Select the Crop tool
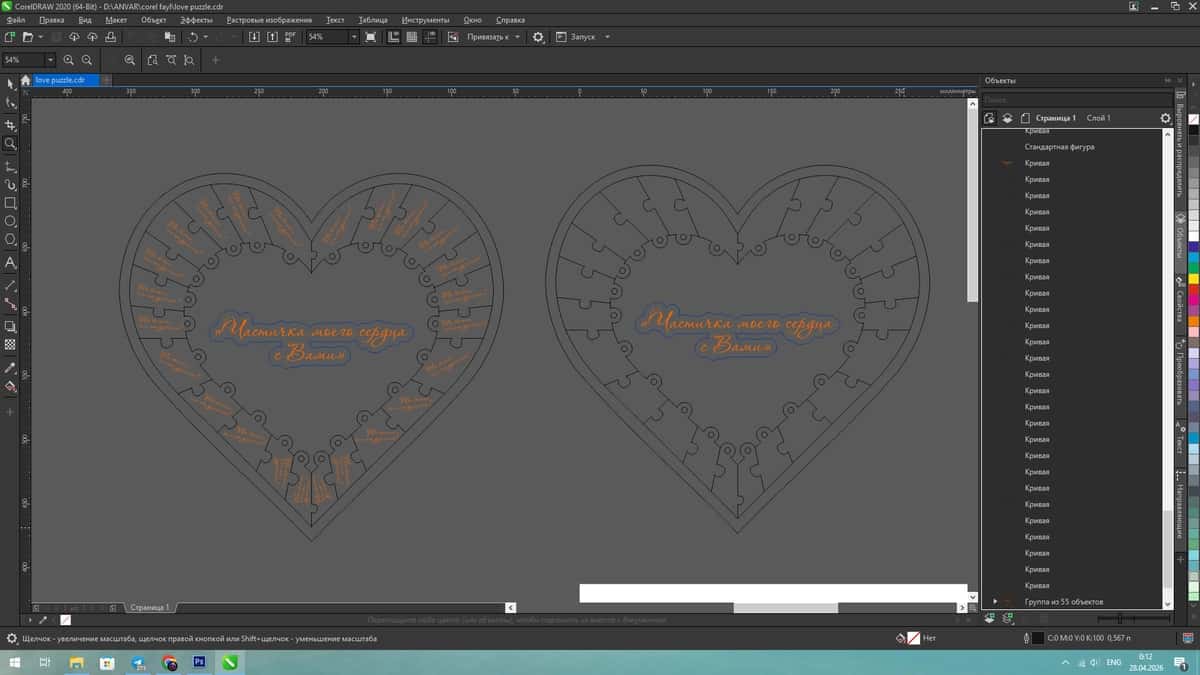1200x675 pixels. coord(10,125)
